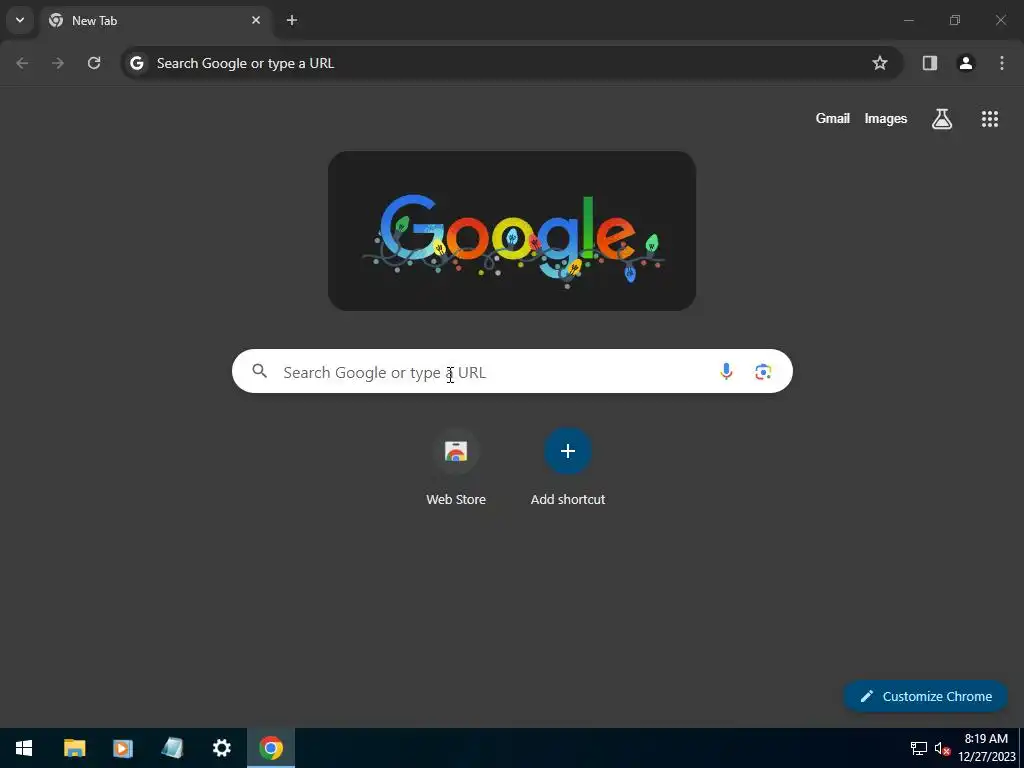Focus the Google search box
Viewport: 1024px width, 768px height.
coord(512,371)
